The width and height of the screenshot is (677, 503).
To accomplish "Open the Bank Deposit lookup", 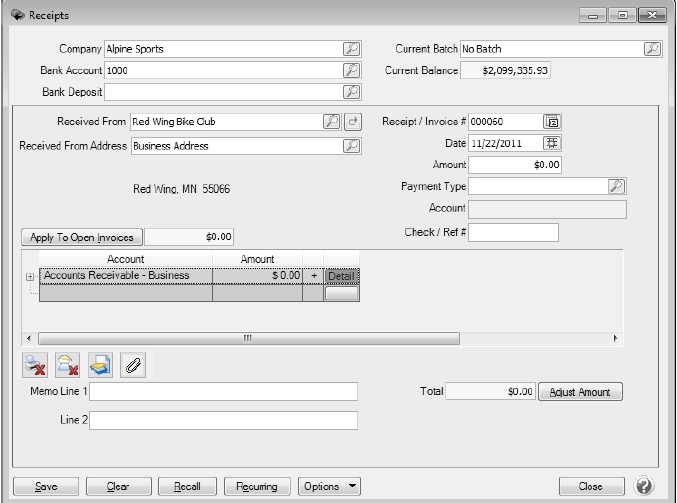I will [351, 92].
